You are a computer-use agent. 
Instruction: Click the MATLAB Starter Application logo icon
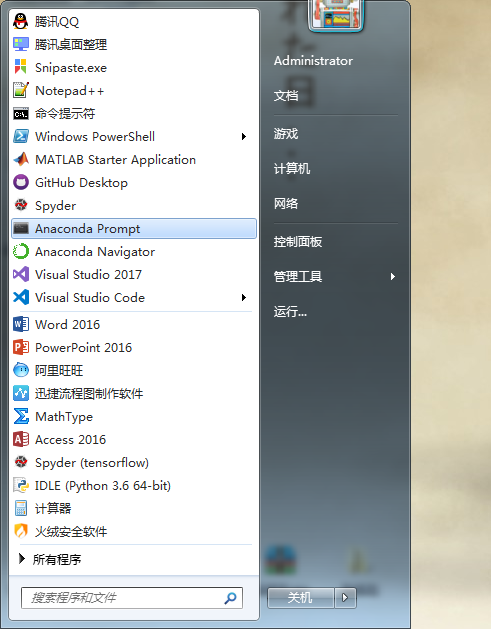(20, 159)
